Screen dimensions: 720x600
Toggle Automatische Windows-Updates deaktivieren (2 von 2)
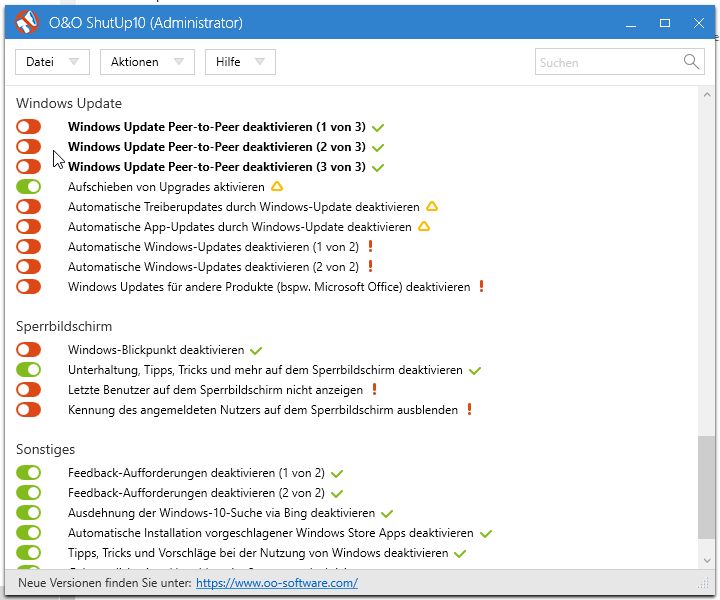pos(28,266)
